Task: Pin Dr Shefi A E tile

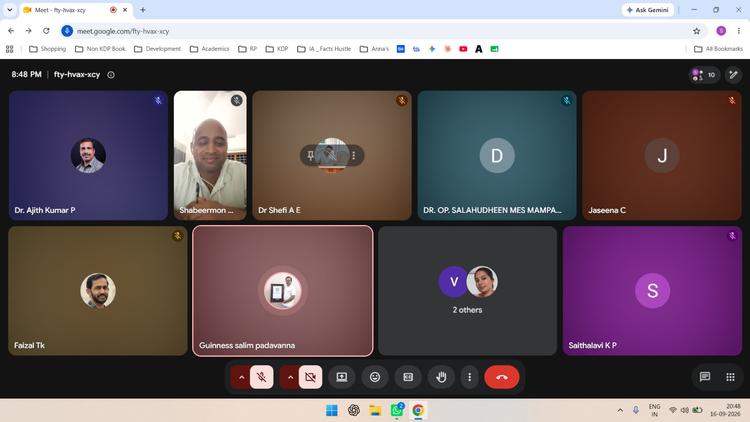Action: (311, 155)
